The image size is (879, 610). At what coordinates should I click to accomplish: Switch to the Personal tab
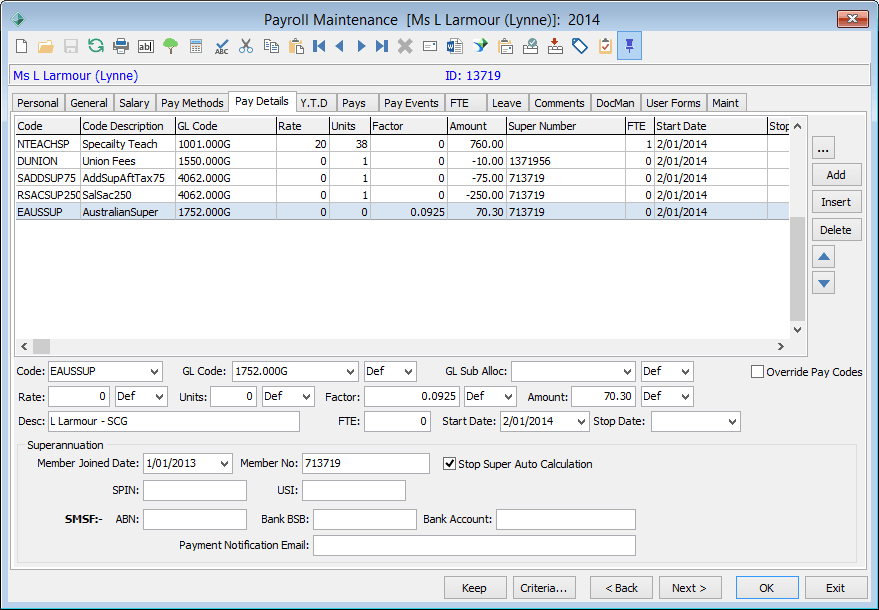click(x=38, y=103)
